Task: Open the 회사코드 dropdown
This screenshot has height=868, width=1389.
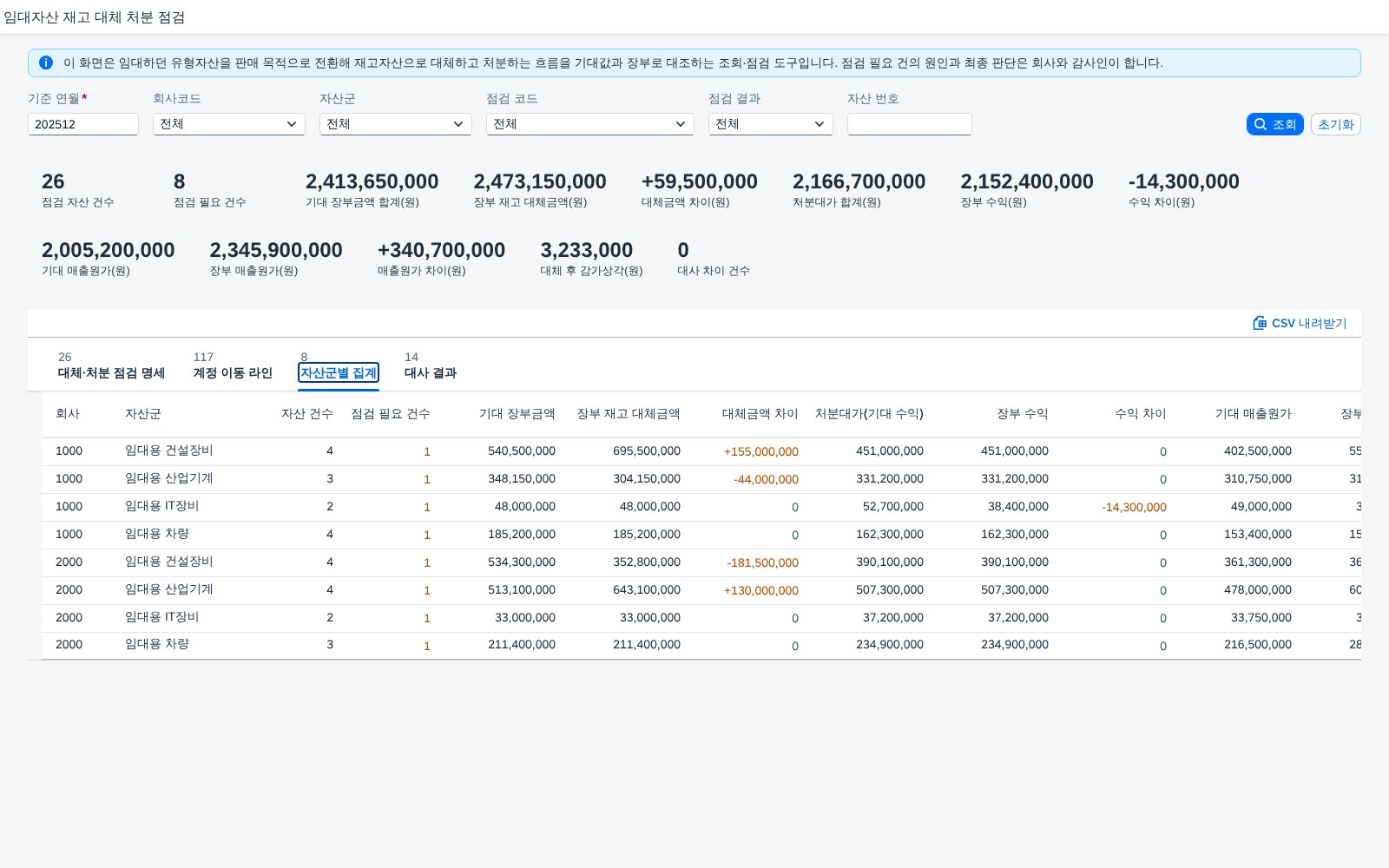Action: 229,124
